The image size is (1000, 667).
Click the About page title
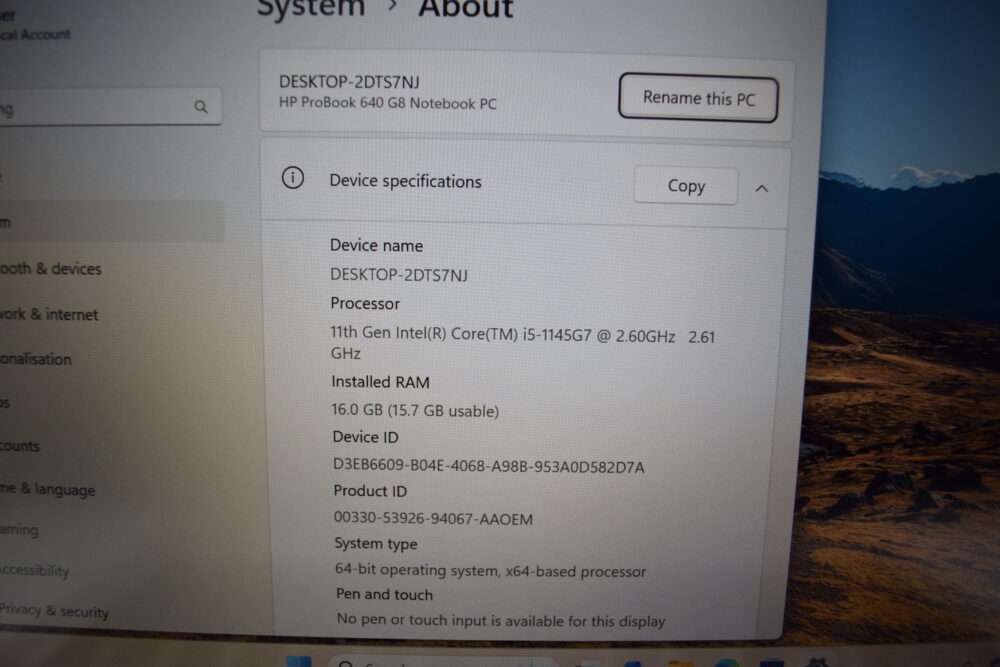coord(466,9)
